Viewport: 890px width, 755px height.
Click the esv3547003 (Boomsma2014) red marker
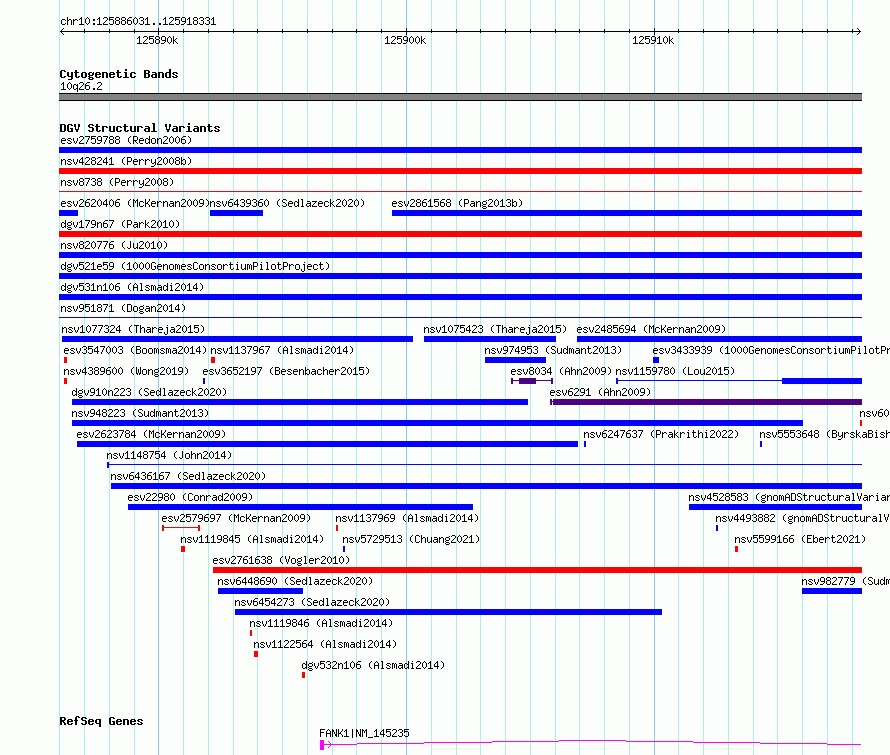[66, 360]
